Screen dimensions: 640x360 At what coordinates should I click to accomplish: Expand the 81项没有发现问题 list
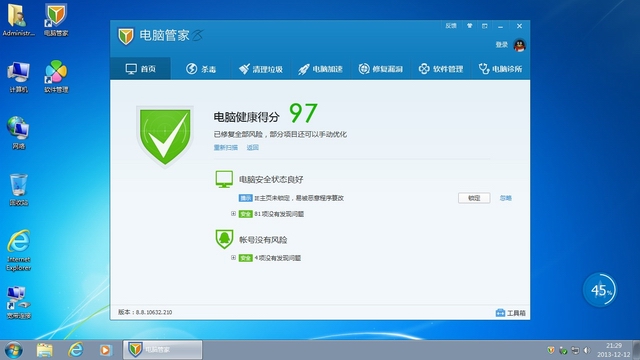point(233,213)
